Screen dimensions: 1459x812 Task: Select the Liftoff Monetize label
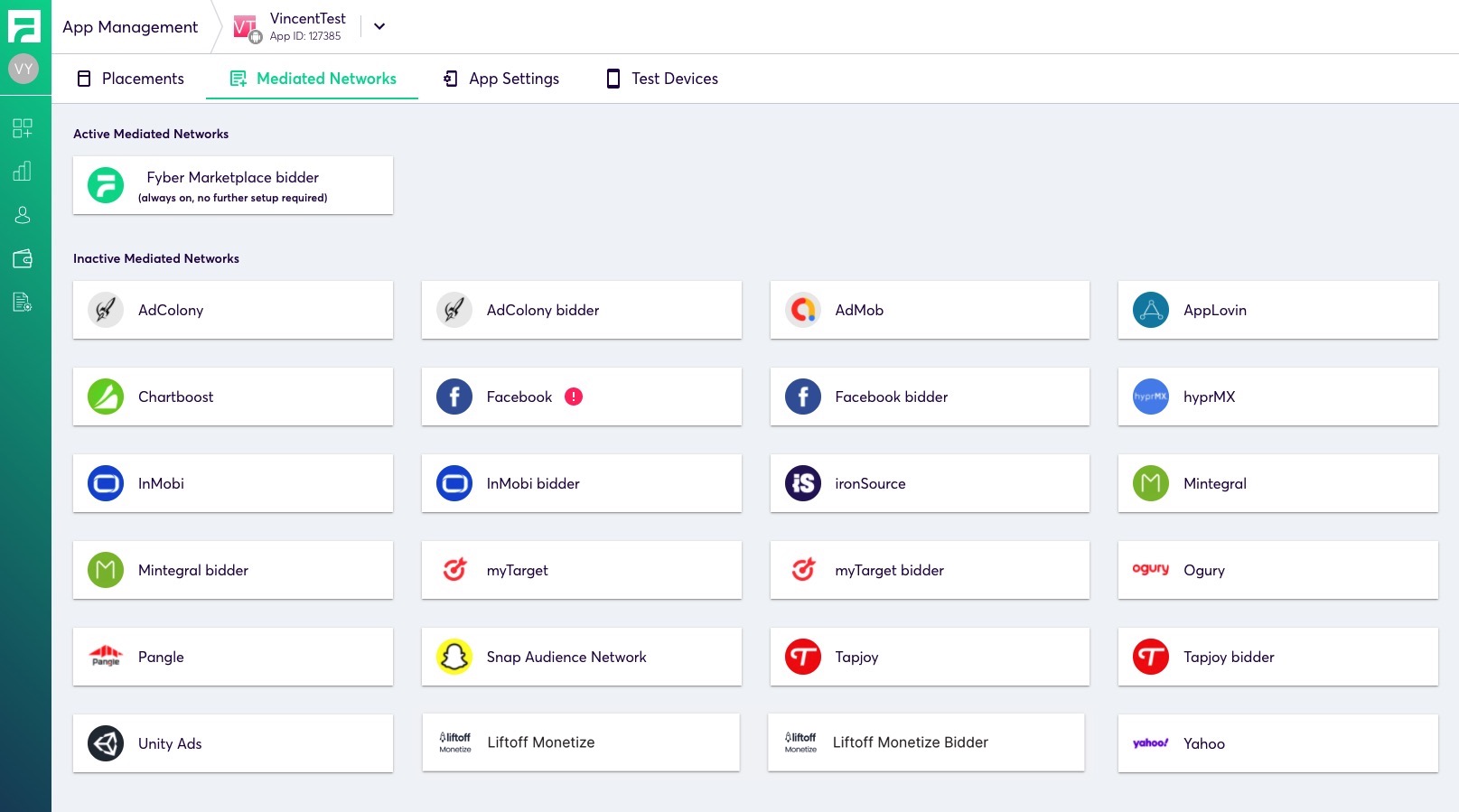tap(541, 742)
